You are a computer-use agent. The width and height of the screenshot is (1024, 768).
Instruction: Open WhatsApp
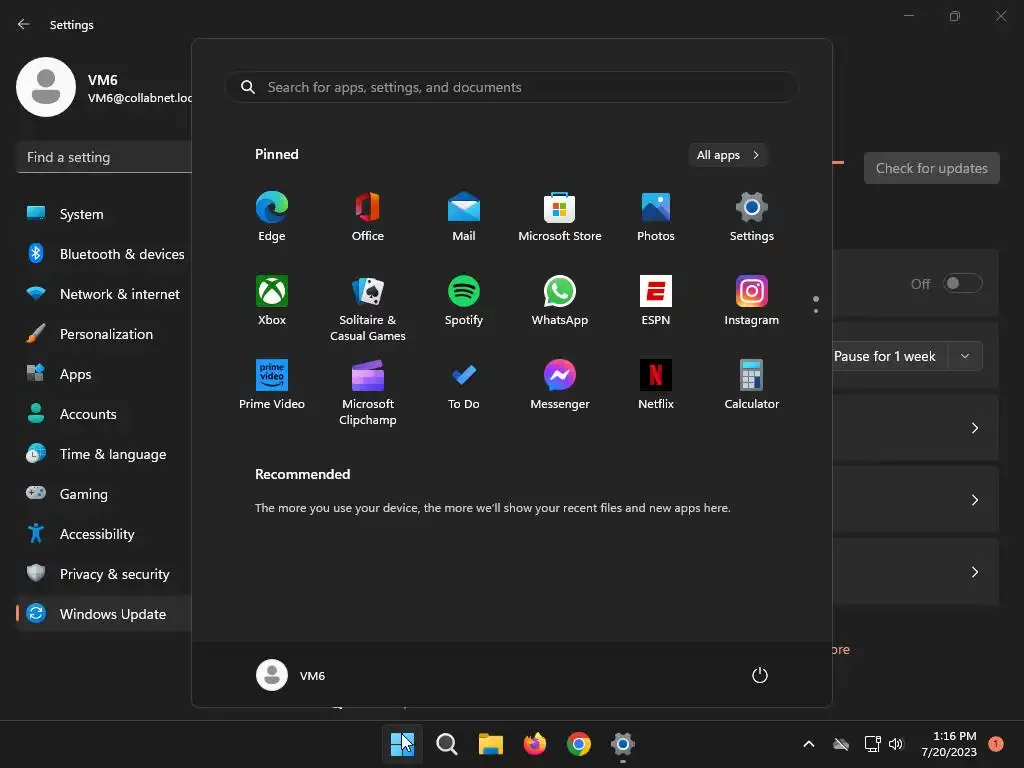[x=560, y=300]
